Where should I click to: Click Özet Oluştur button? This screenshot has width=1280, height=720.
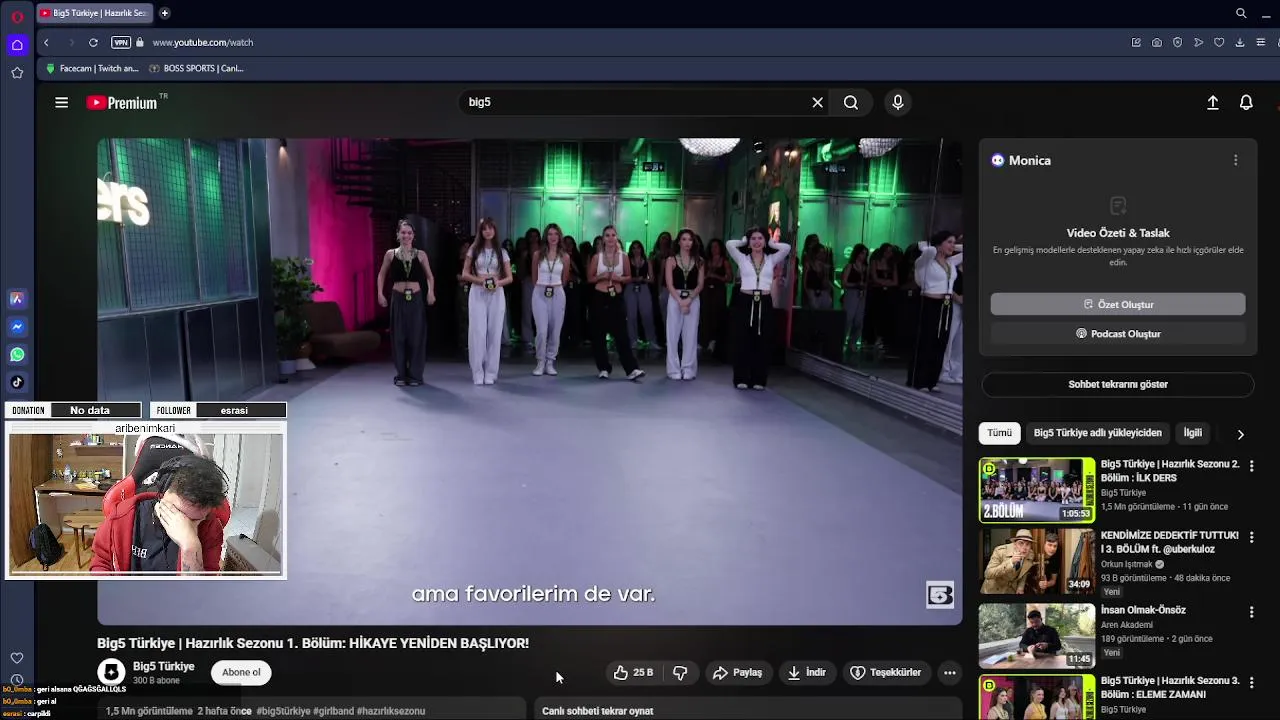click(1118, 304)
